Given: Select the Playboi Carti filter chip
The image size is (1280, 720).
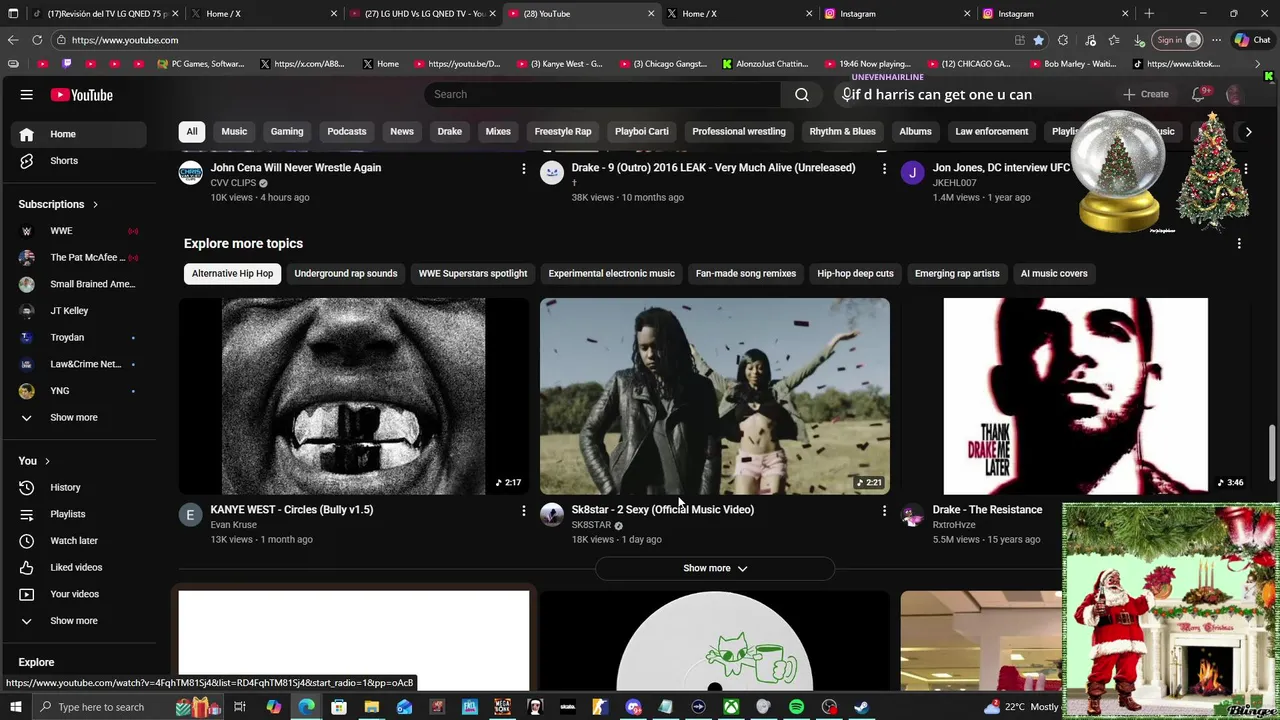Looking at the screenshot, I should tap(641, 131).
